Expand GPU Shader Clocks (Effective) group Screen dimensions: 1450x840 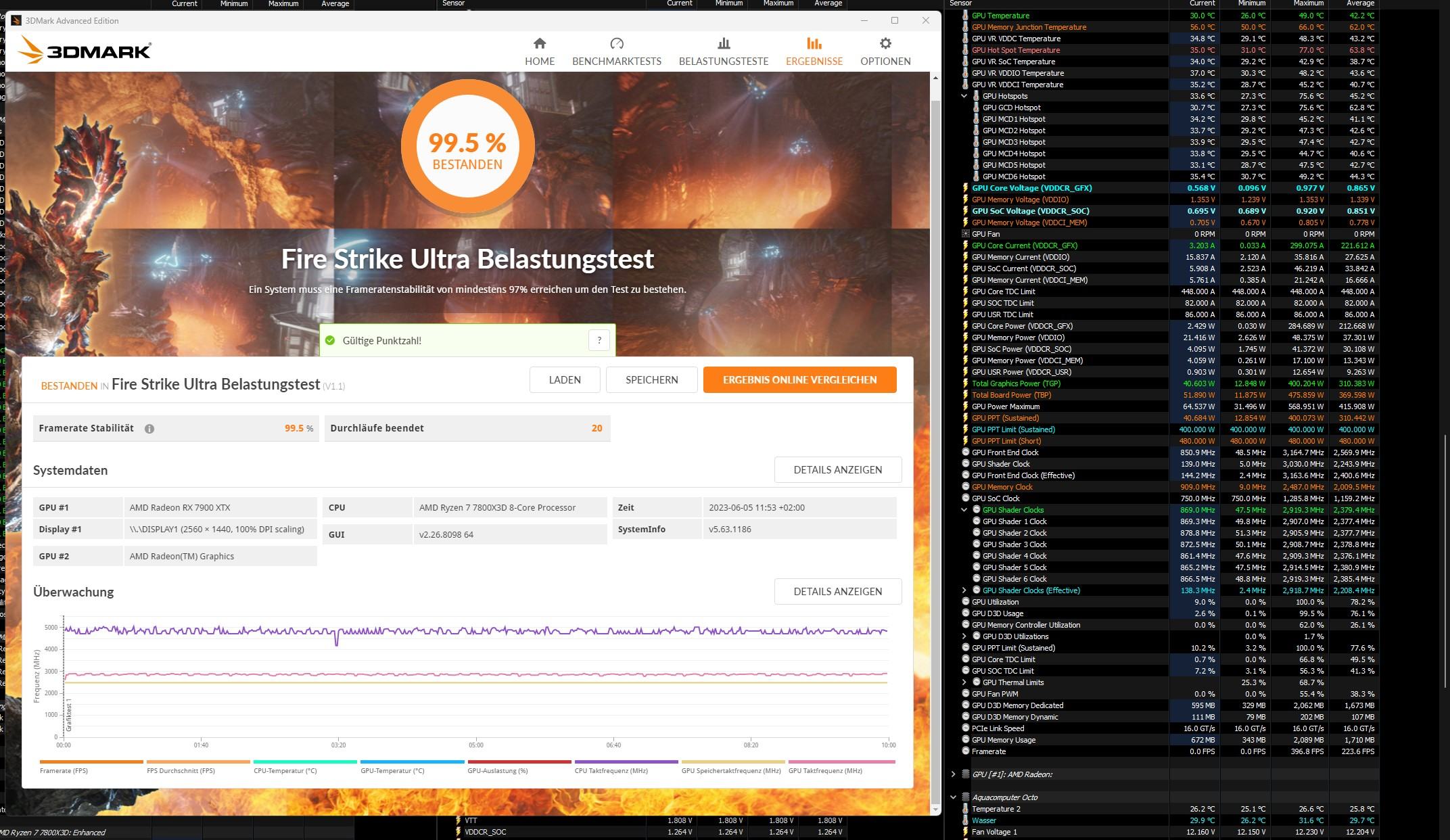point(964,590)
